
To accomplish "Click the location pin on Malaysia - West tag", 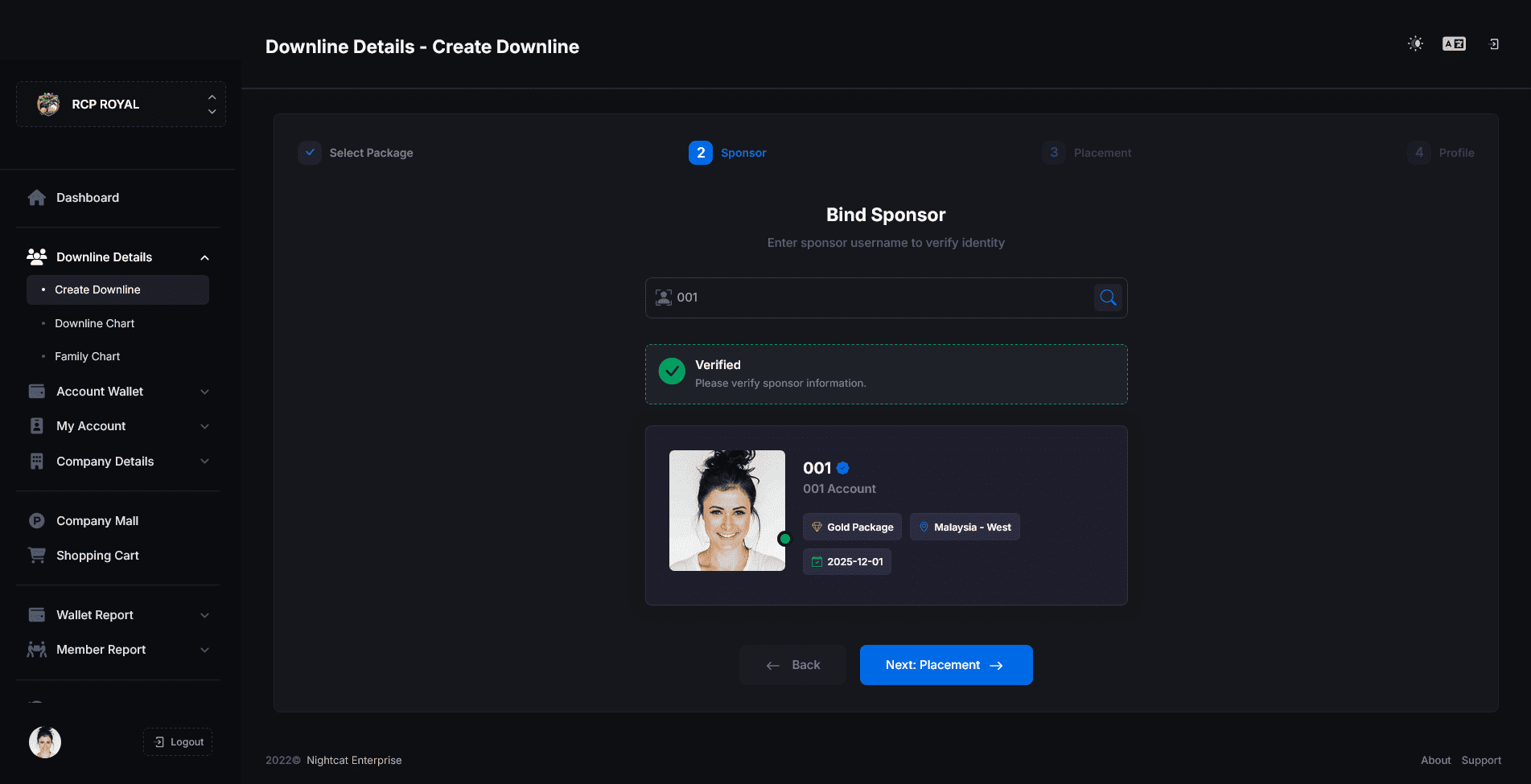I will tap(924, 527).
